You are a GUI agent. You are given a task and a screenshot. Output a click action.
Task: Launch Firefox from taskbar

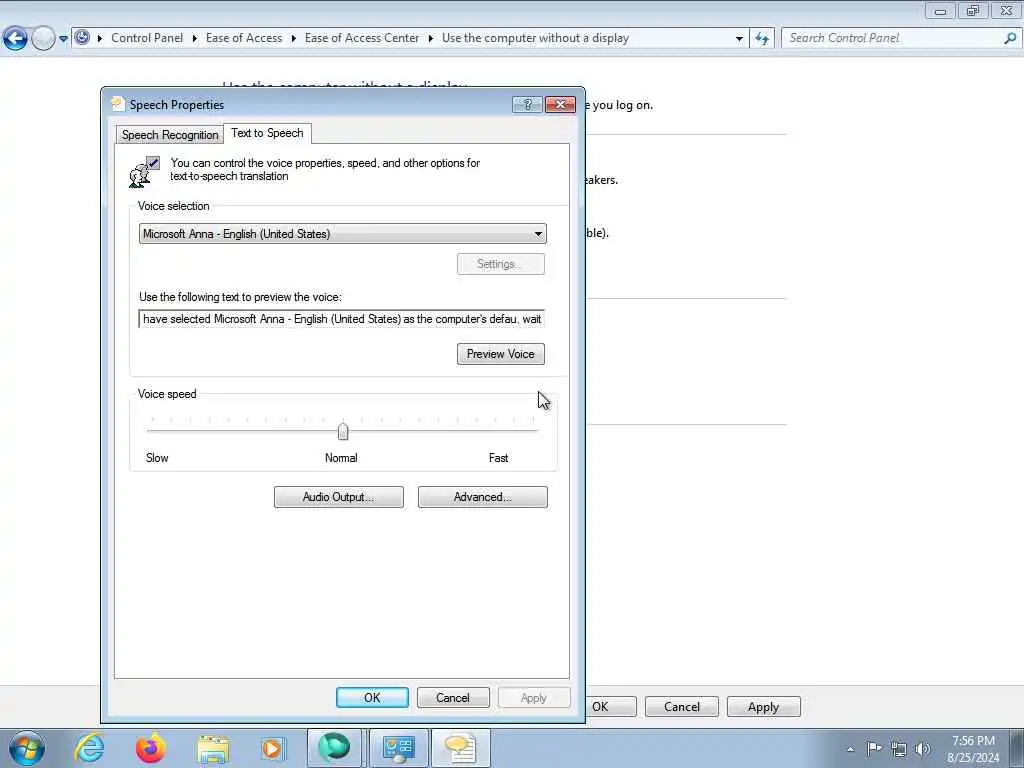click(x=150, y=748)
